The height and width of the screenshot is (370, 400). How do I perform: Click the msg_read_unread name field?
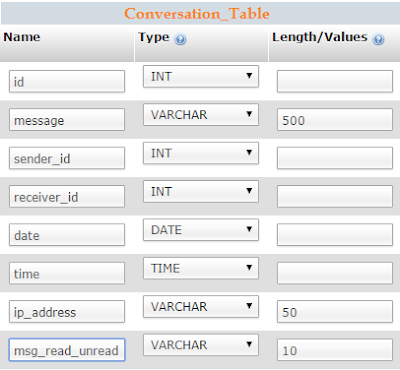pyautogui.click(x=67, y=350)
